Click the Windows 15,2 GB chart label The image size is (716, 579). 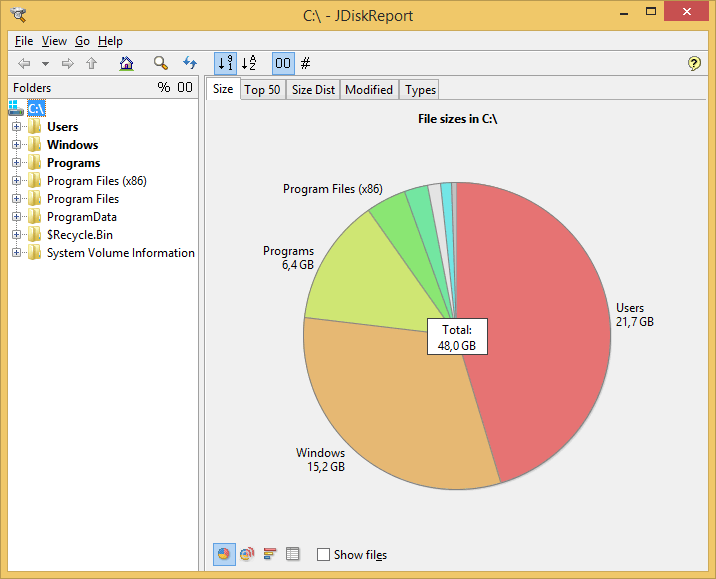pos(321,460)
